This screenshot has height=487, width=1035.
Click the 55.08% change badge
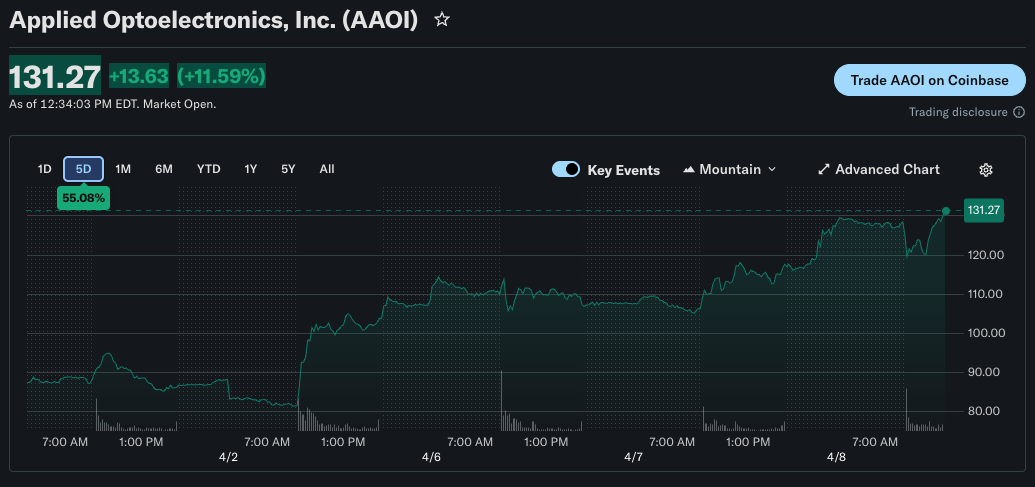[x=83, y=197]
